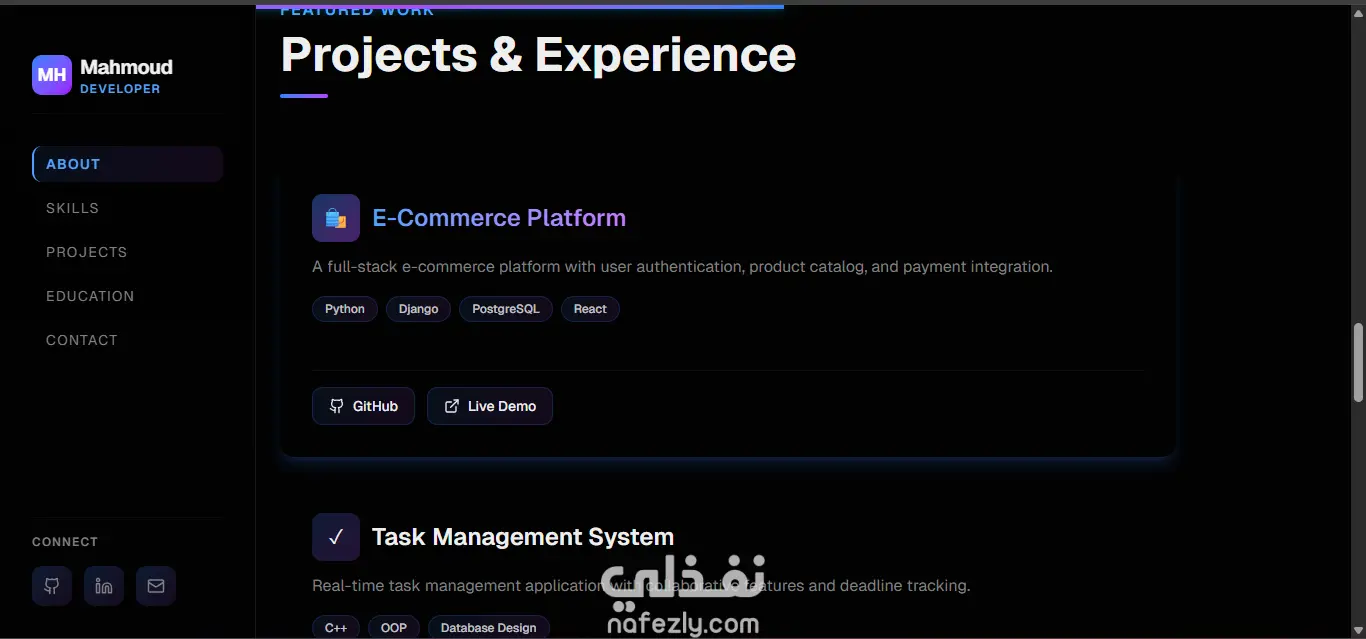Viewport: 1366px width, 639px height.
Task: Click the E-Commerce Platform title
Action: click(x=499, y=218)
